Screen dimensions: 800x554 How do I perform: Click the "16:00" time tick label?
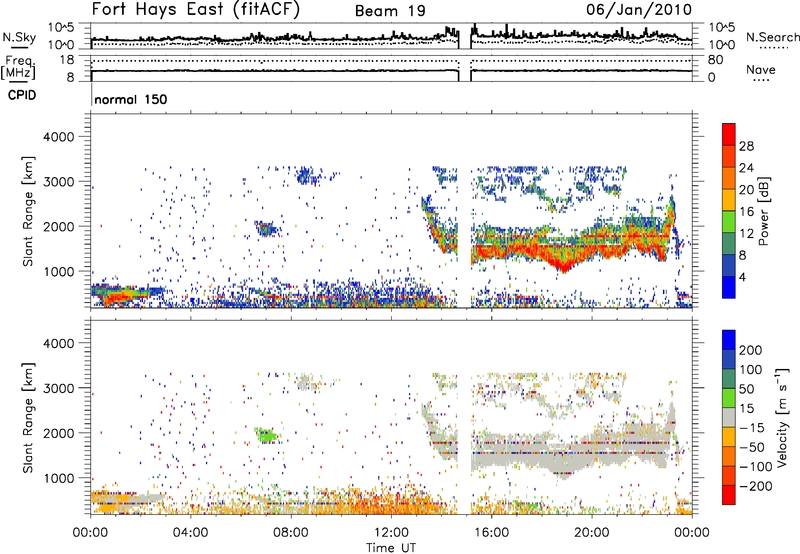point(491,533)
